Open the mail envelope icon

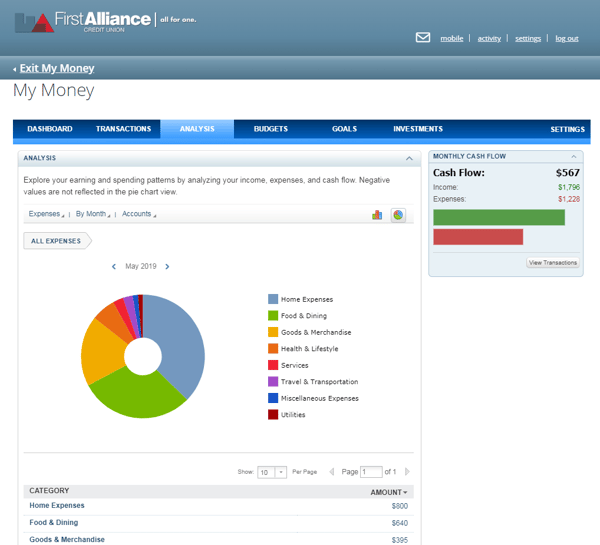(x=423, y=38)
